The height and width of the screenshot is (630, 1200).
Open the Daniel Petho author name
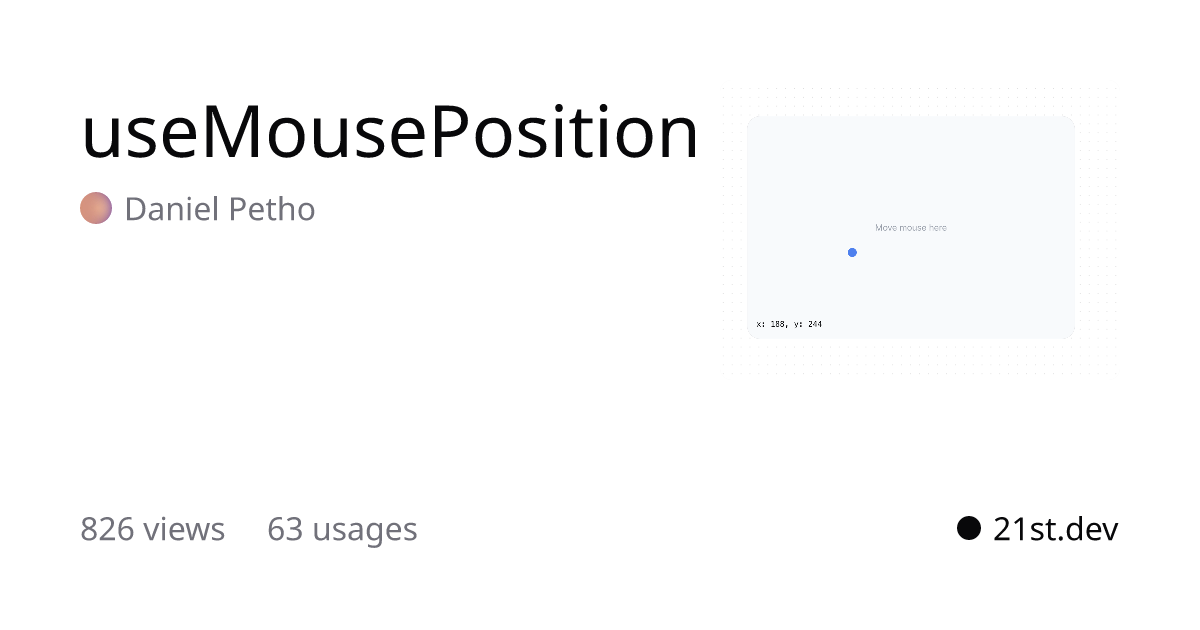(x=220, y=209)
